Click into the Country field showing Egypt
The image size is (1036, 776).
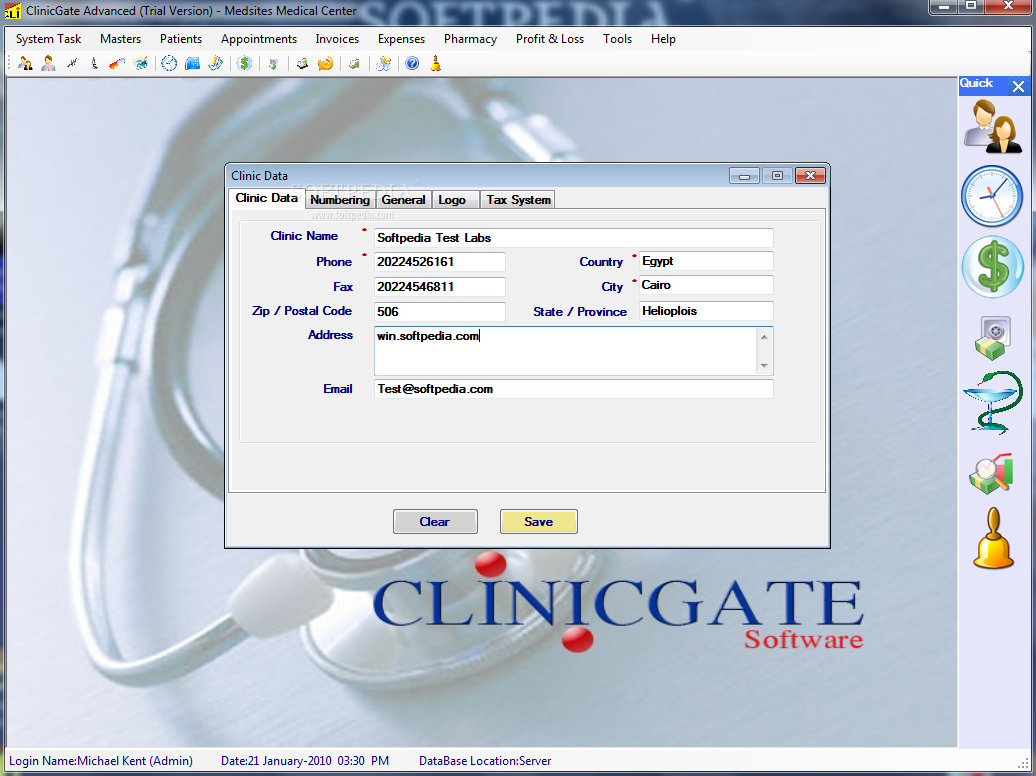pos(706,261)
